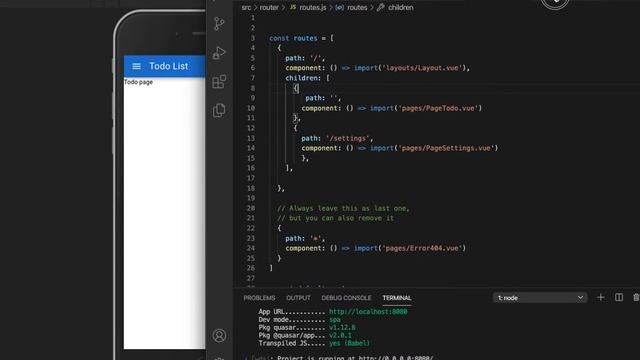Open the '1: node' terminal dropdown
Viewport: 640px width, 360px height.
[540, 298]
